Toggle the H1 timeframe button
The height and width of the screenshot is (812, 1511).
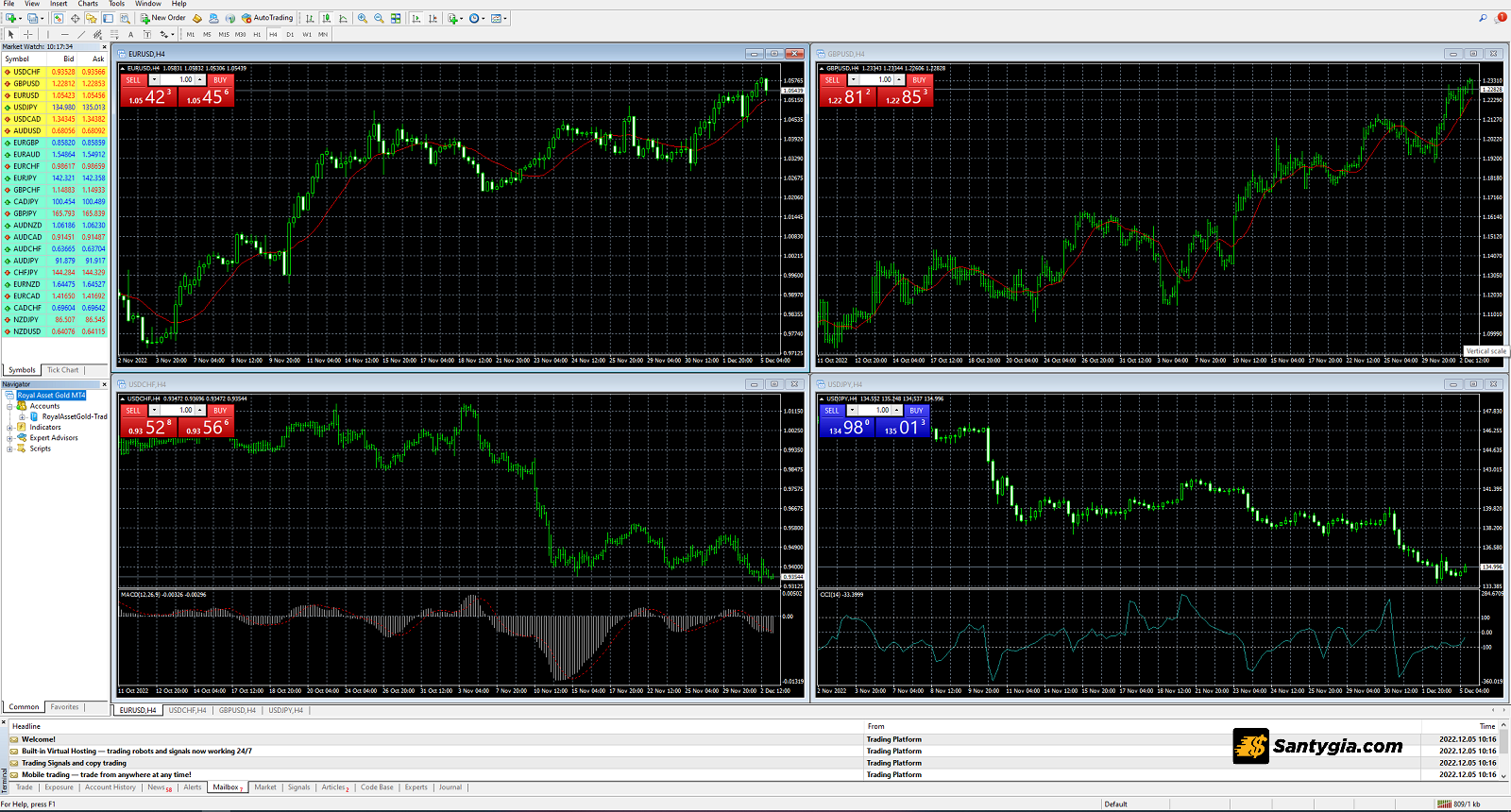click(257, 34)
